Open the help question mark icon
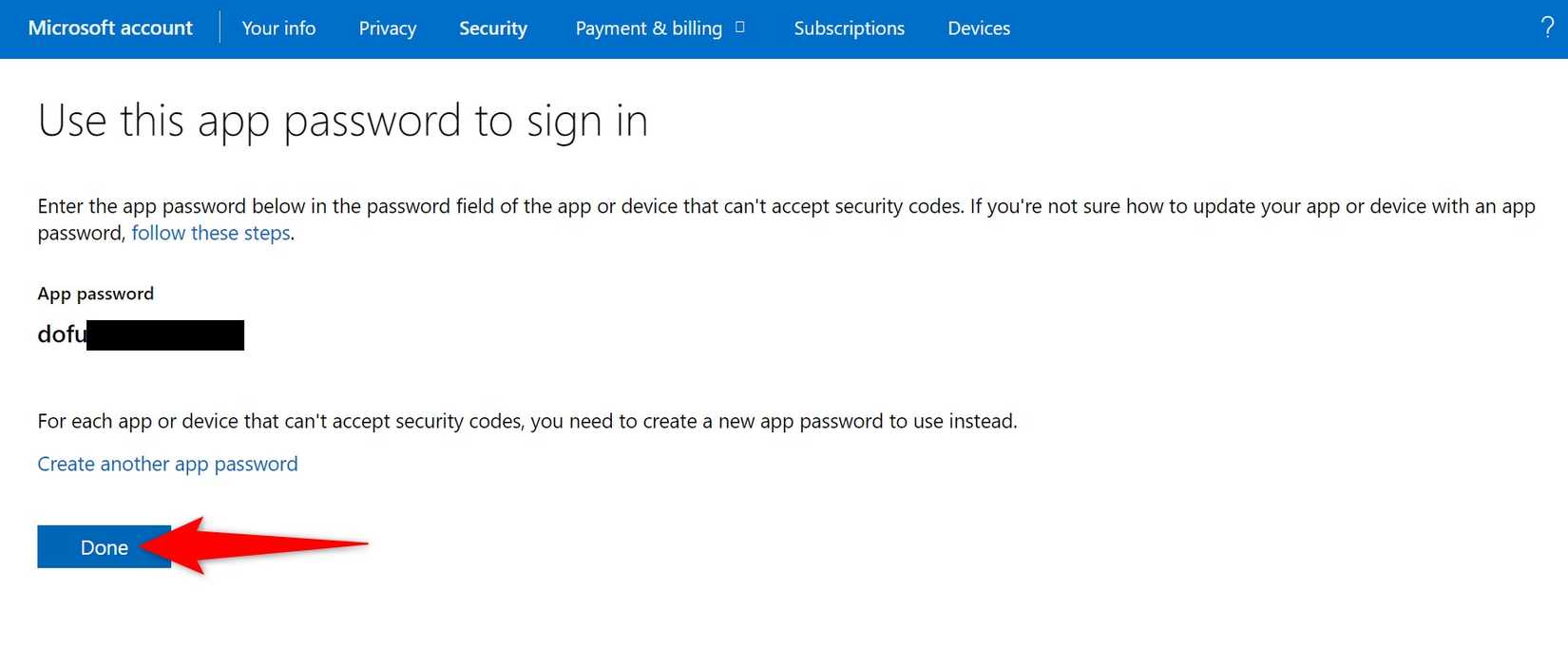 click(x=1547, y=29)
